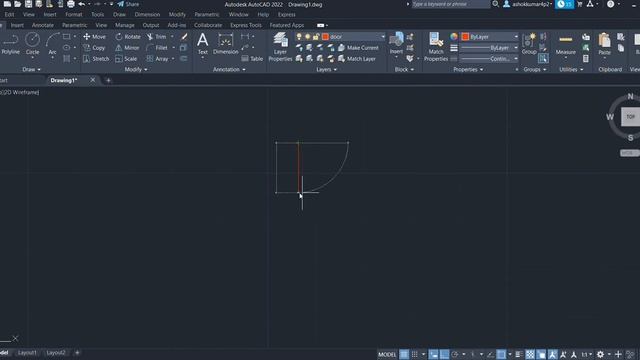This screenshot has height=360, width=640.
Task: Add a new drawing tab
Action: pyautogui.click(x=108, y=80)
